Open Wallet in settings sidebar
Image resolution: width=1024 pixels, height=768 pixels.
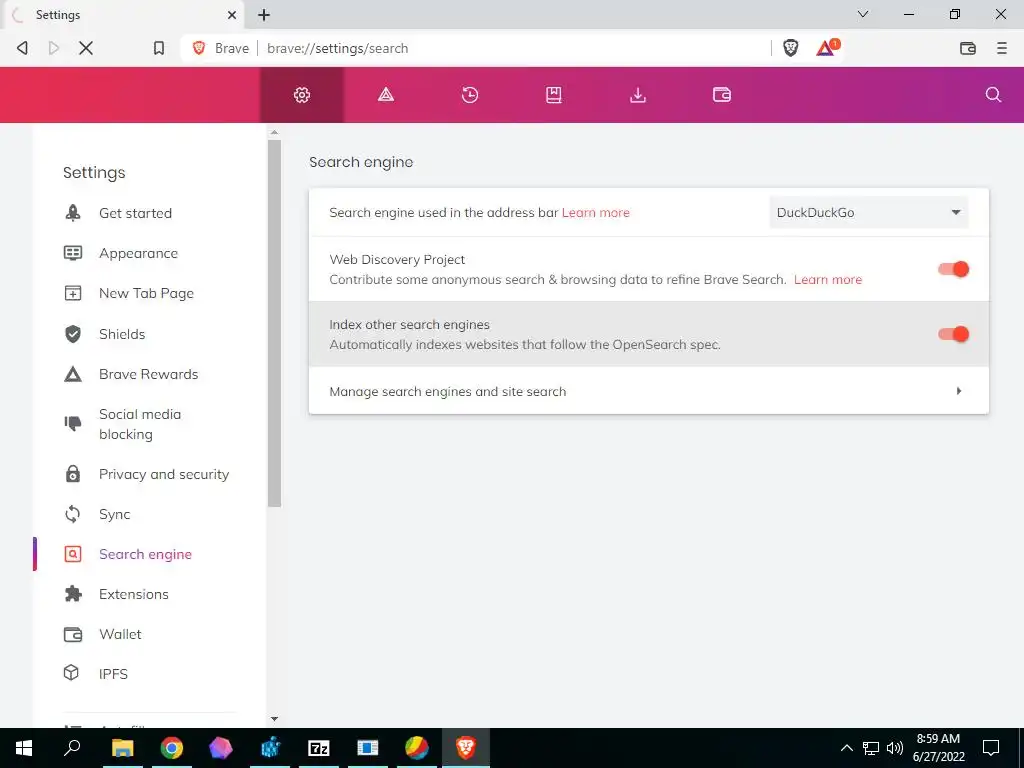click(120, 634)
